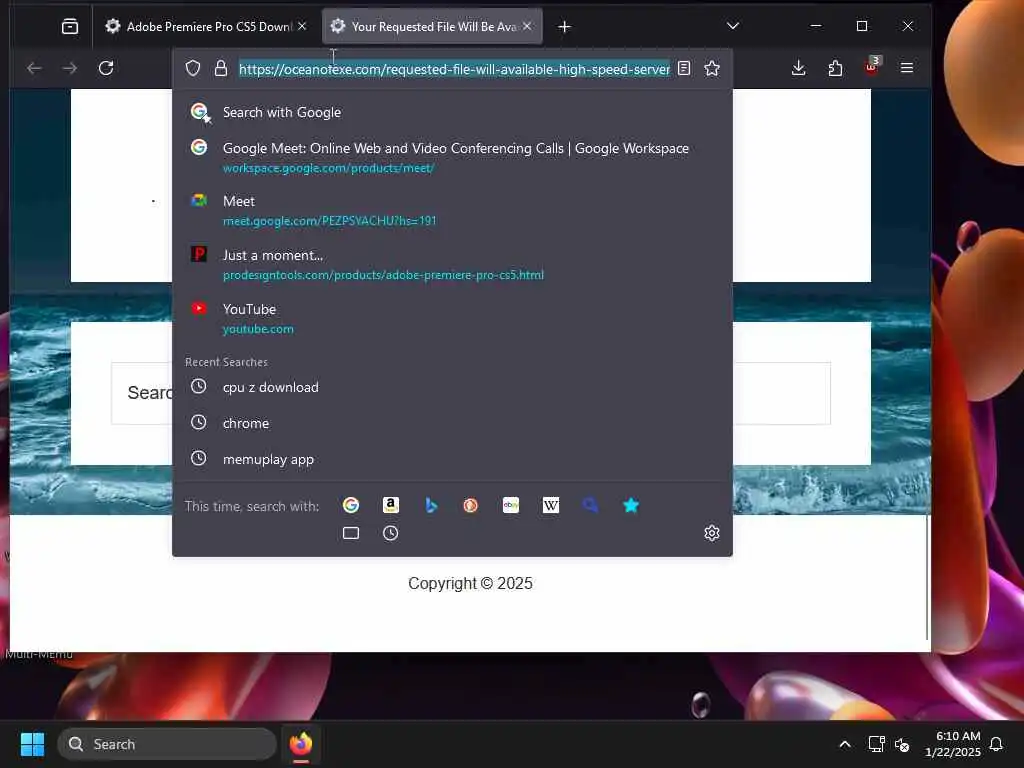
Task: Open Just a moment prodesigntools suggestion
Action: (x=452, y=264)
